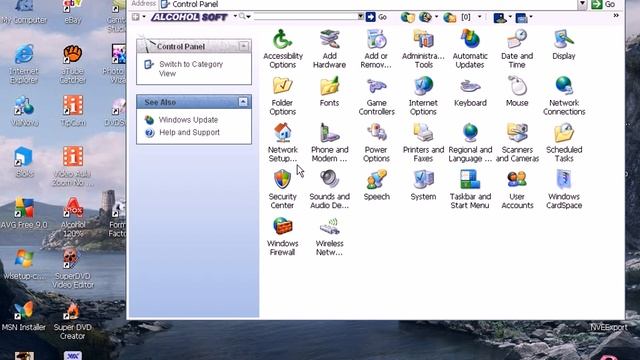Open Game Controllers icon

point(376,96)
